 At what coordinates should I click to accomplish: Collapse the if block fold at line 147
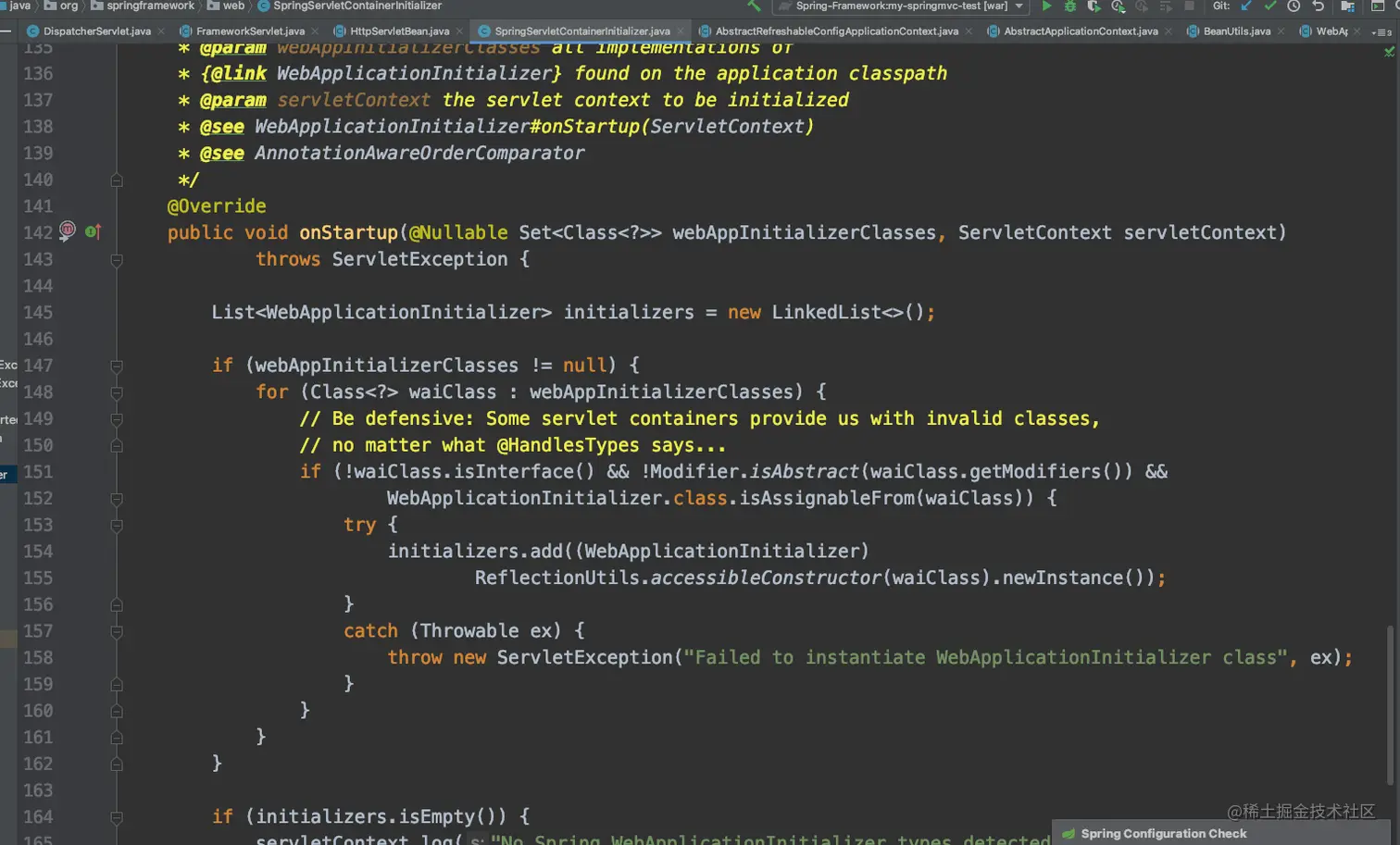(x=117, y=367)
